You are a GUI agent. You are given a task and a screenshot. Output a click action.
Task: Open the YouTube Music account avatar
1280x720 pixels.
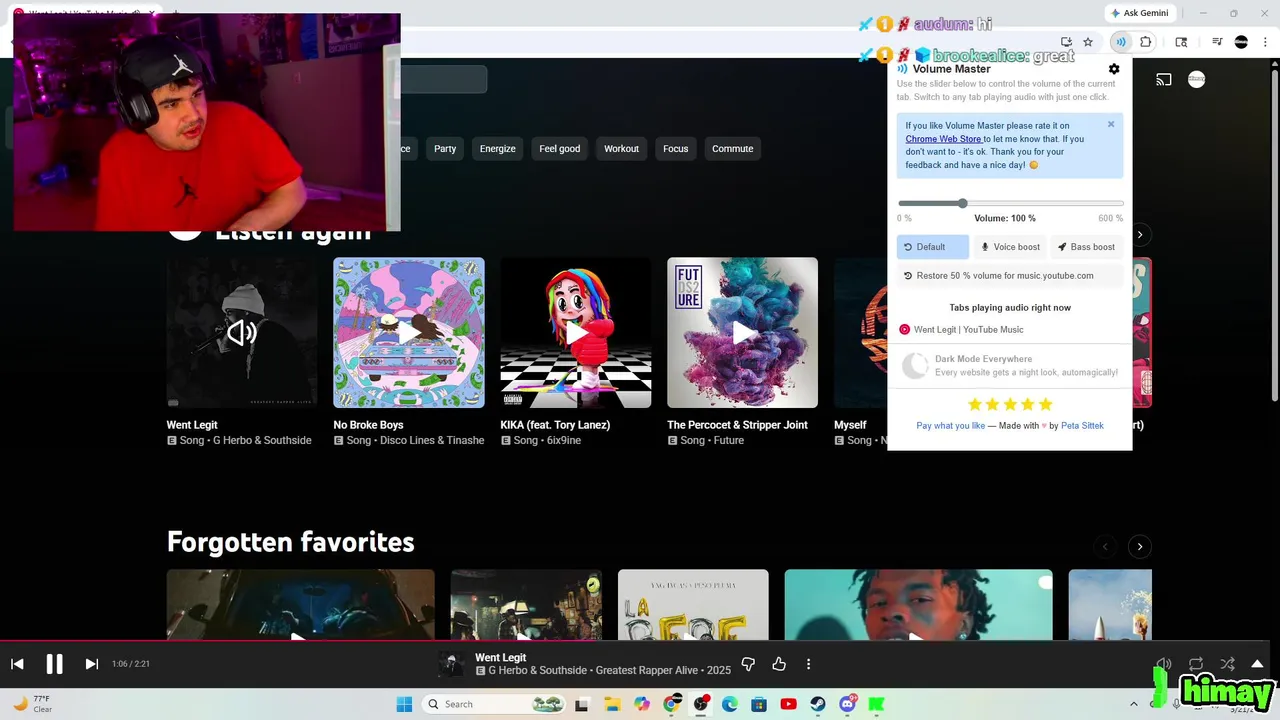coord(1196,79)
